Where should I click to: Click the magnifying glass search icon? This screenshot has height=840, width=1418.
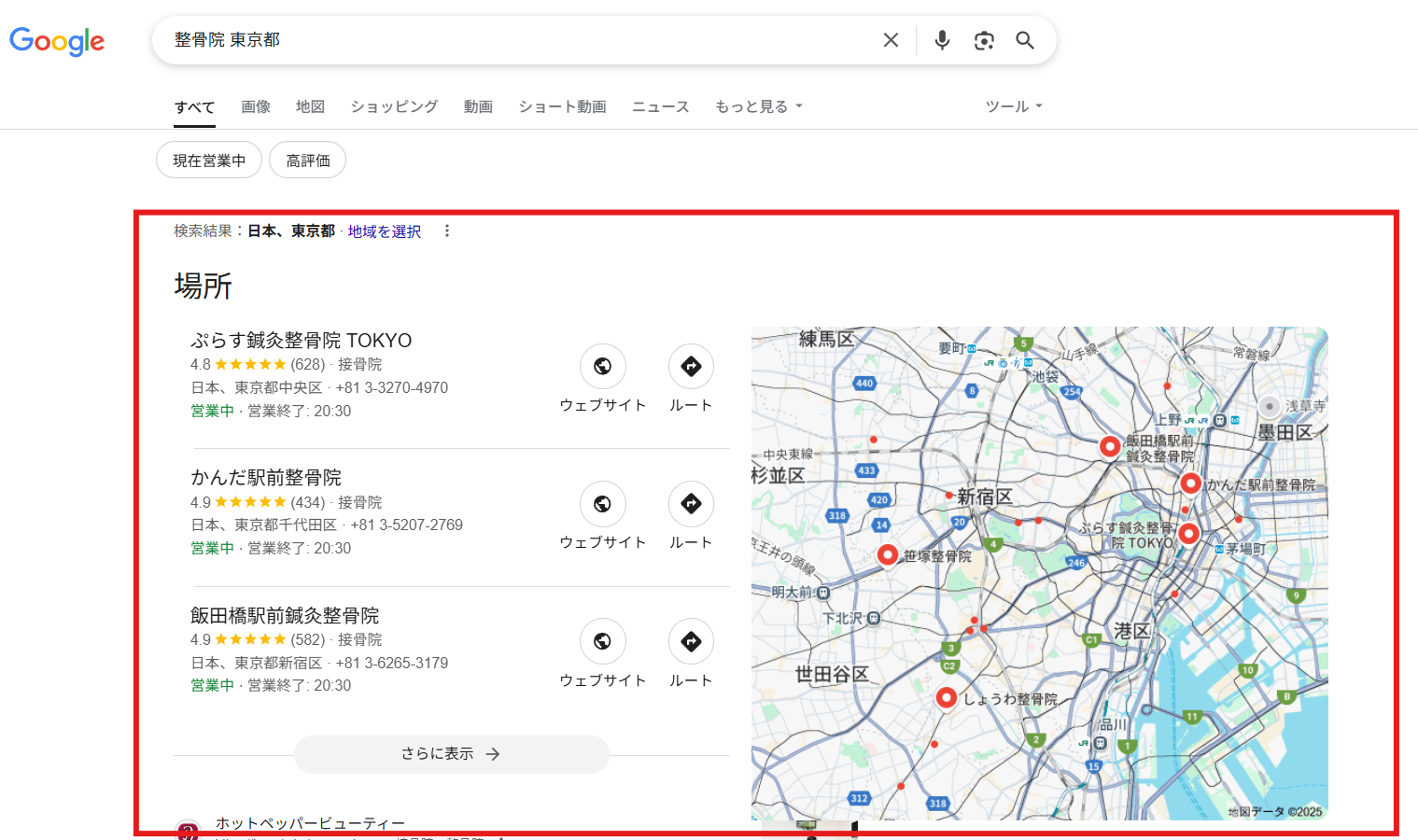pos(1025,40)
